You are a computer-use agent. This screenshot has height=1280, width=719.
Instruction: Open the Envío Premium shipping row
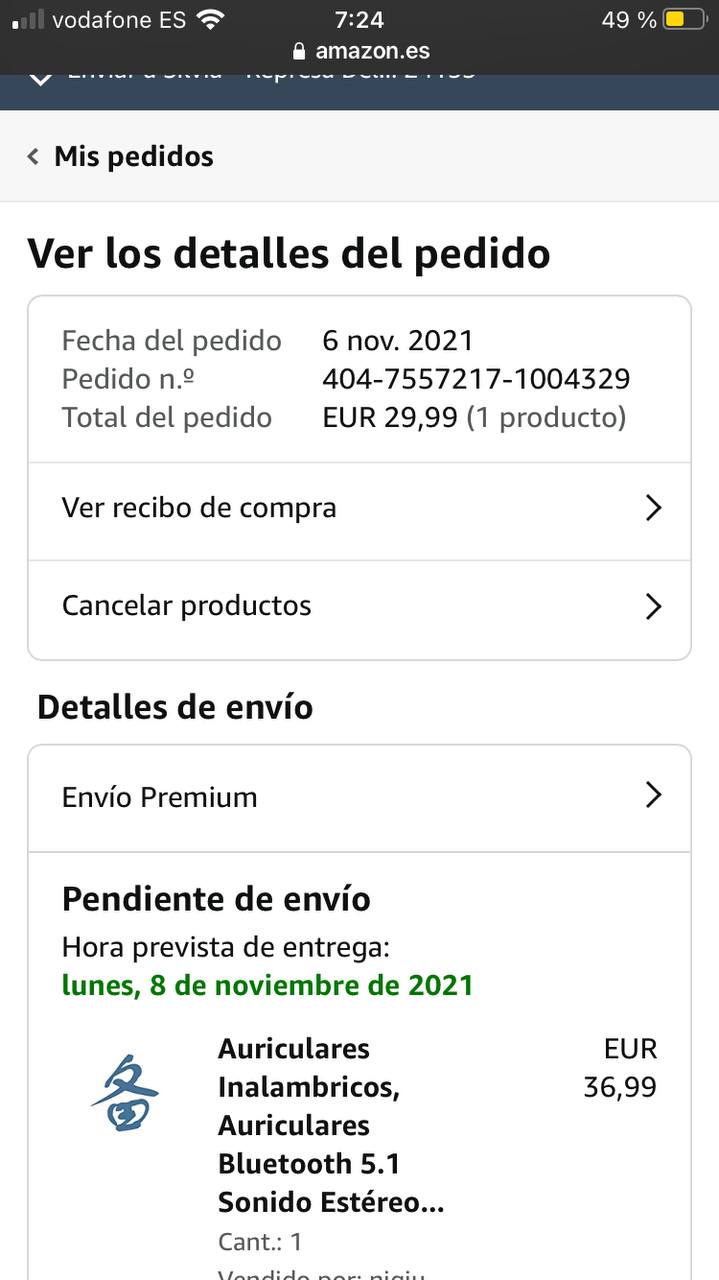160,797
